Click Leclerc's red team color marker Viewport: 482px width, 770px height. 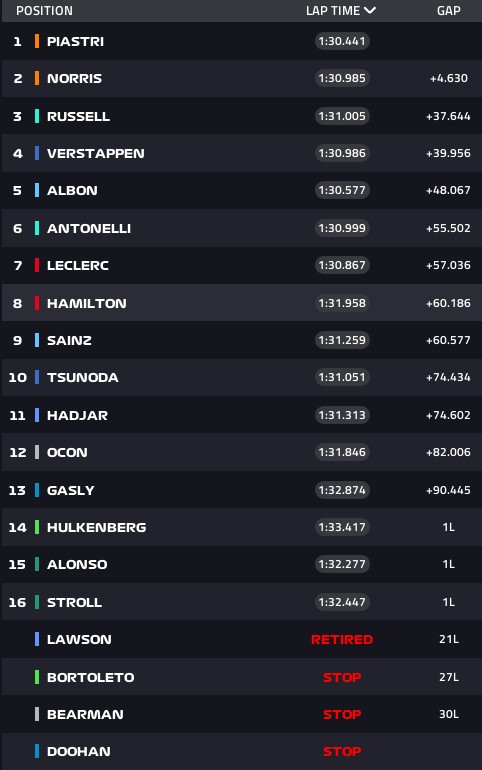(37, 265)
